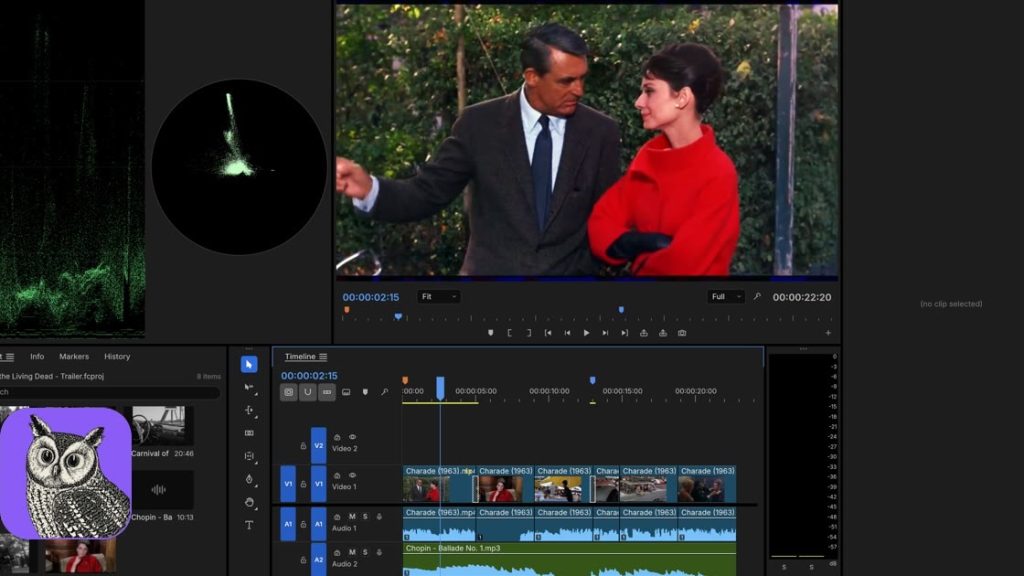Hide Video 1 track output eye

[352, 475]
